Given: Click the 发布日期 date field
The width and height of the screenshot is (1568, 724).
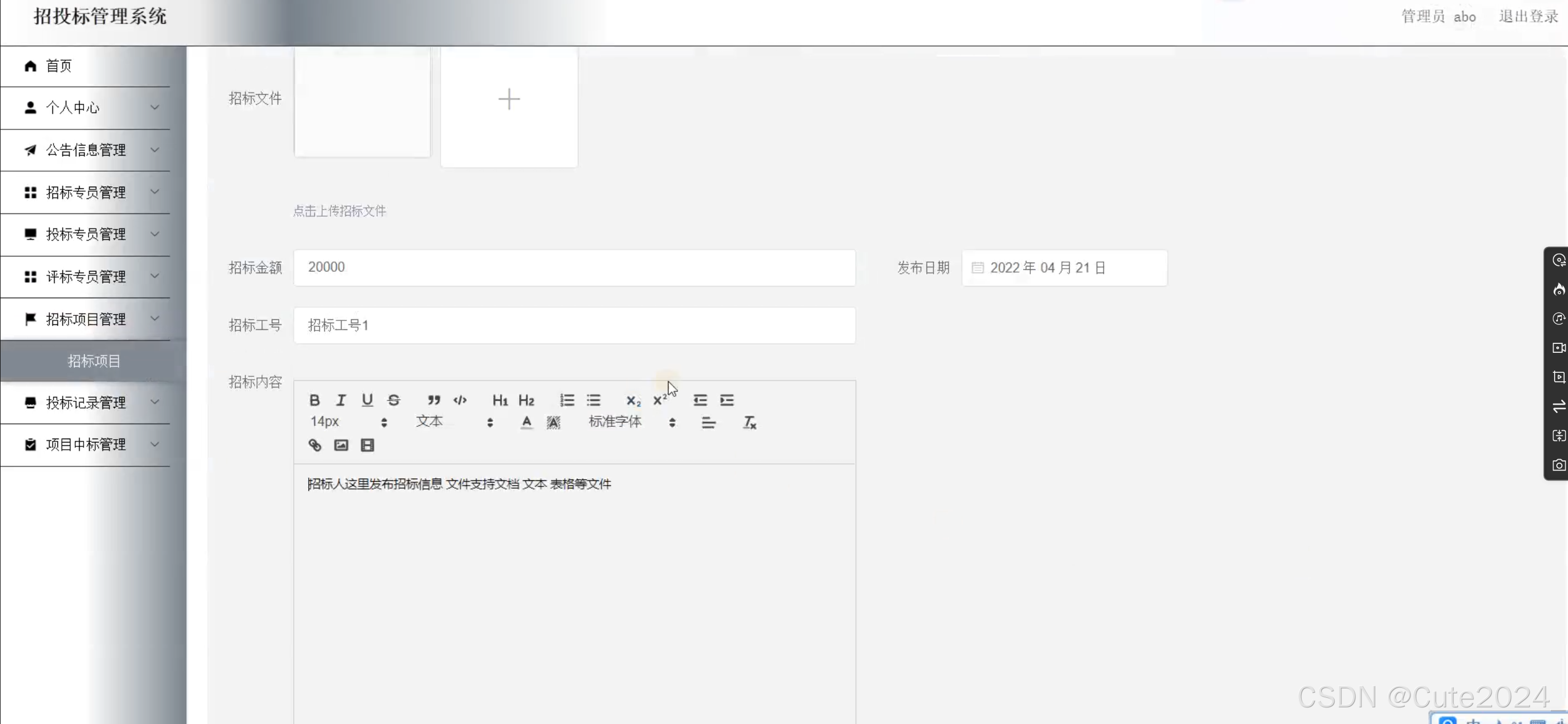Looking at the screenshot, I should (x=1064, y=268).
